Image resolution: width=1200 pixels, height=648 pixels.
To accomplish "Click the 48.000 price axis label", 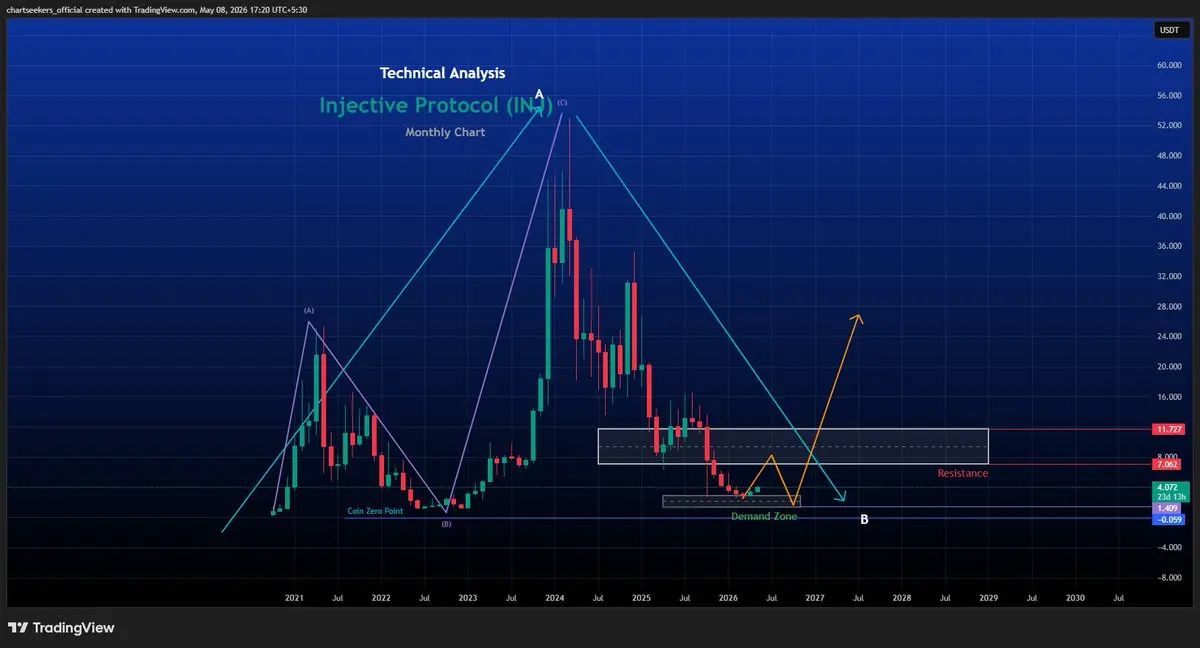I will pyautogui.click(x=1168, y=155).
